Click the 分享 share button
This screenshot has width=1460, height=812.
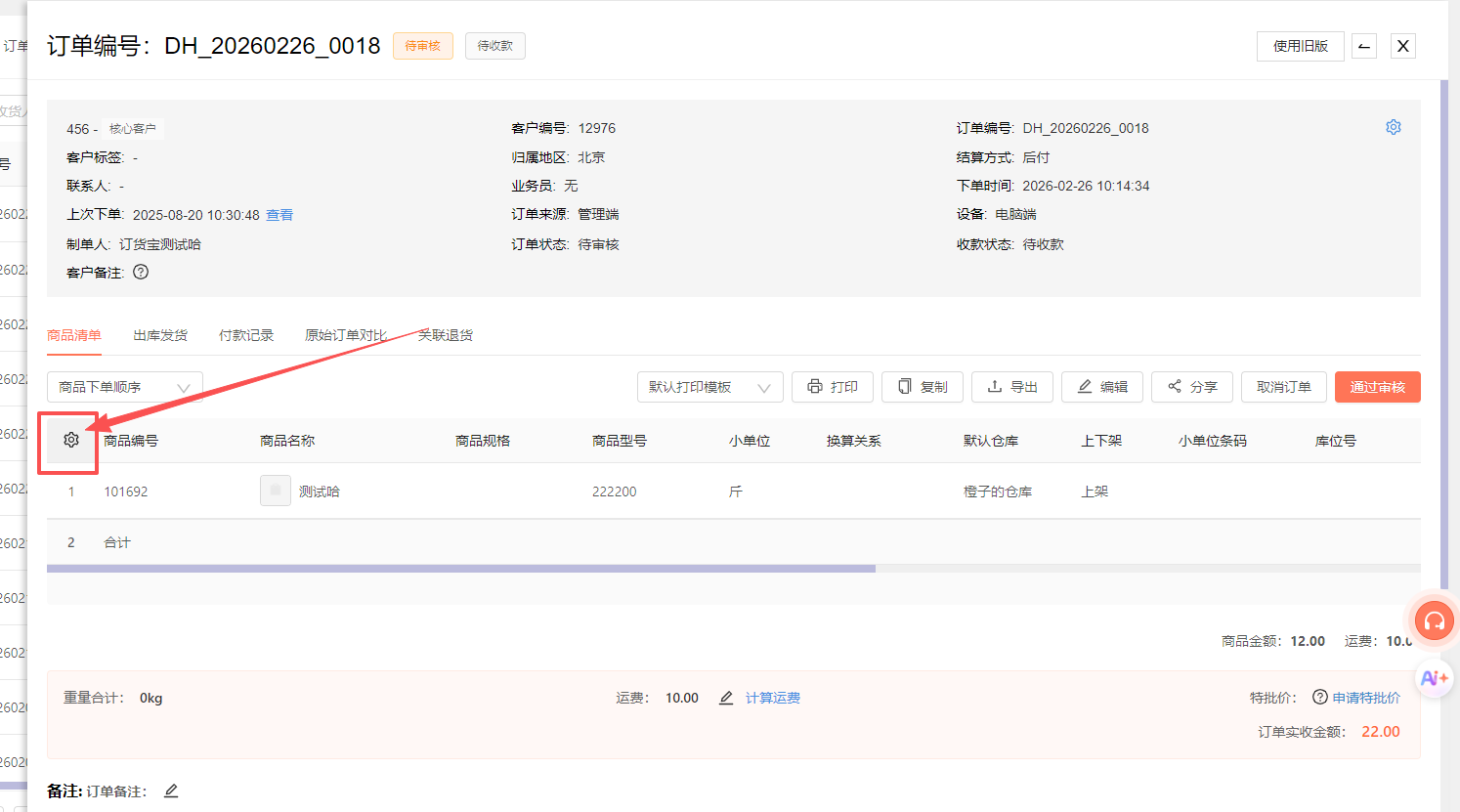[x=1192, y=387]
